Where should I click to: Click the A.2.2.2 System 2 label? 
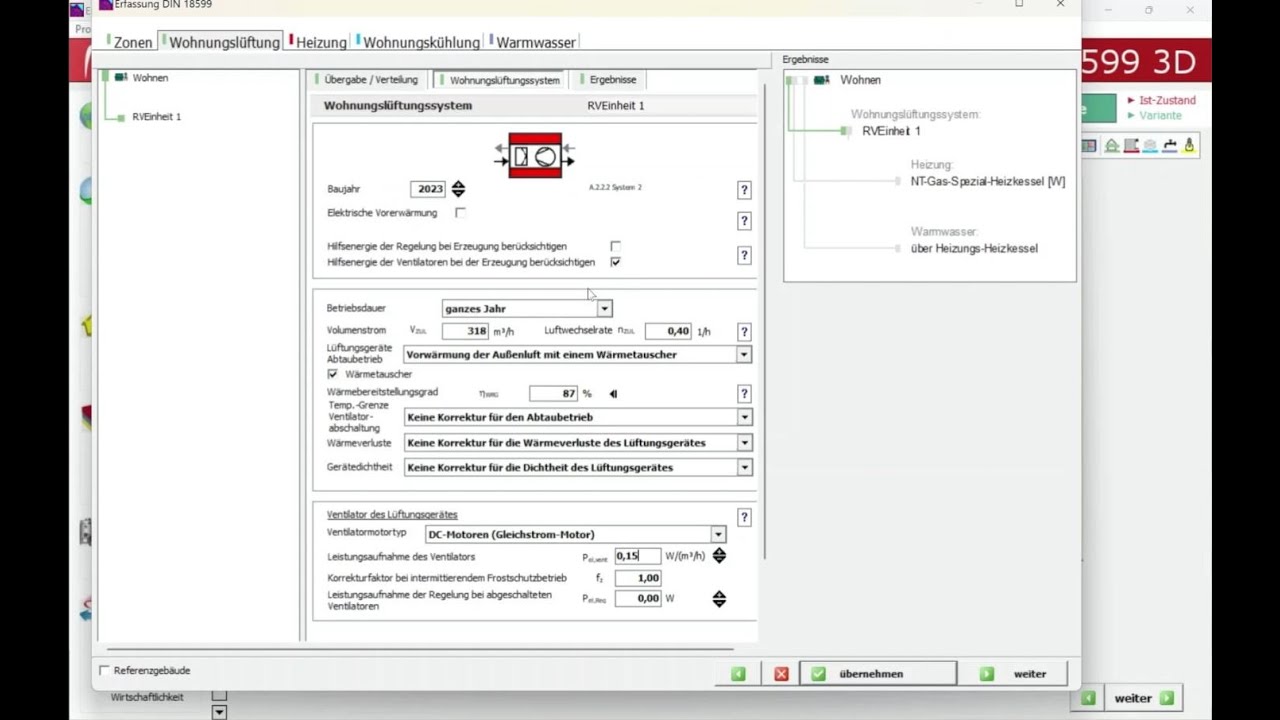pyautogui.click(x=615, y=187)
